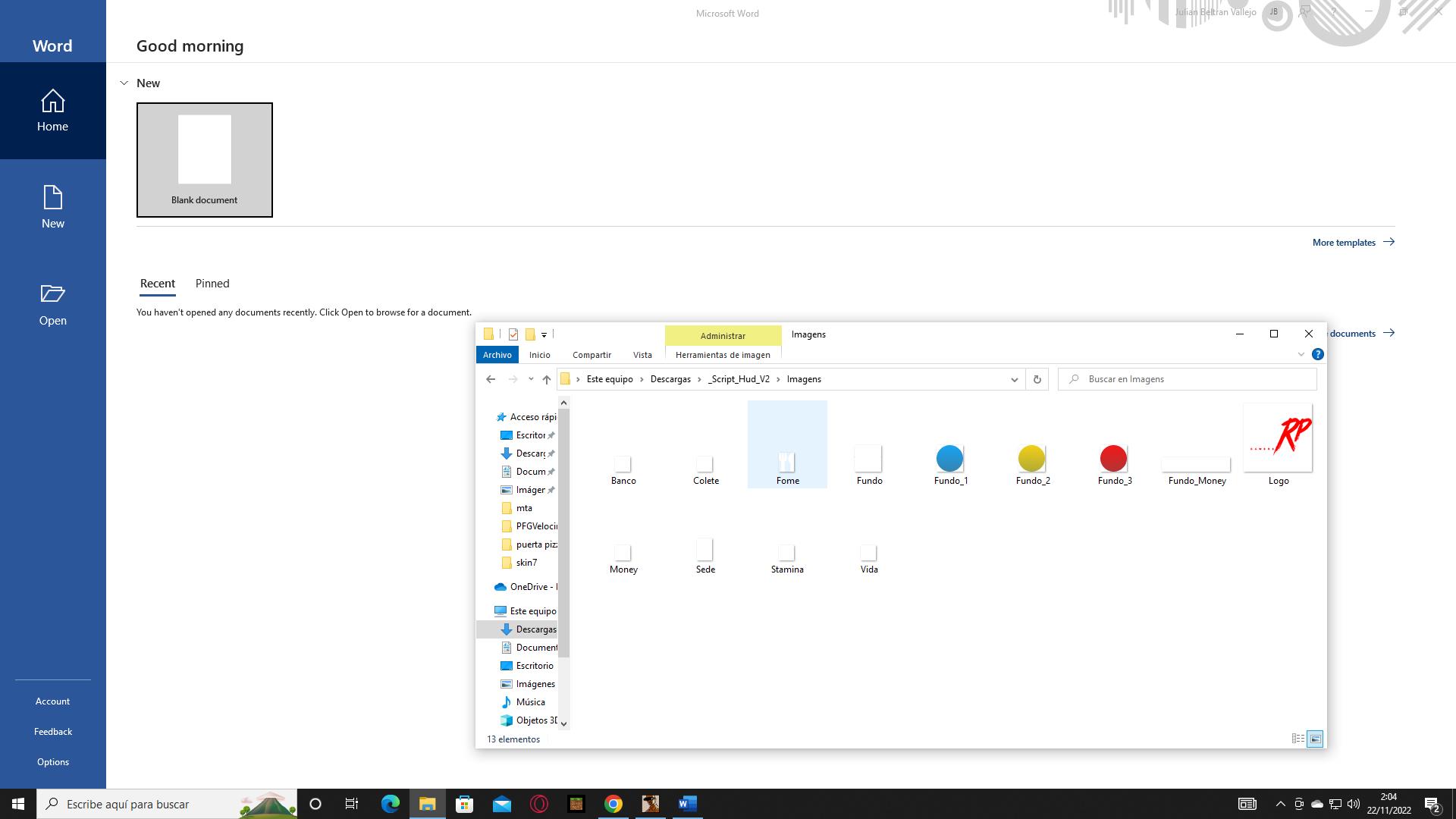Screen dimensions: 1456x819
Task: Switch Explorer to large icons view
Action: pos(1316,739)
